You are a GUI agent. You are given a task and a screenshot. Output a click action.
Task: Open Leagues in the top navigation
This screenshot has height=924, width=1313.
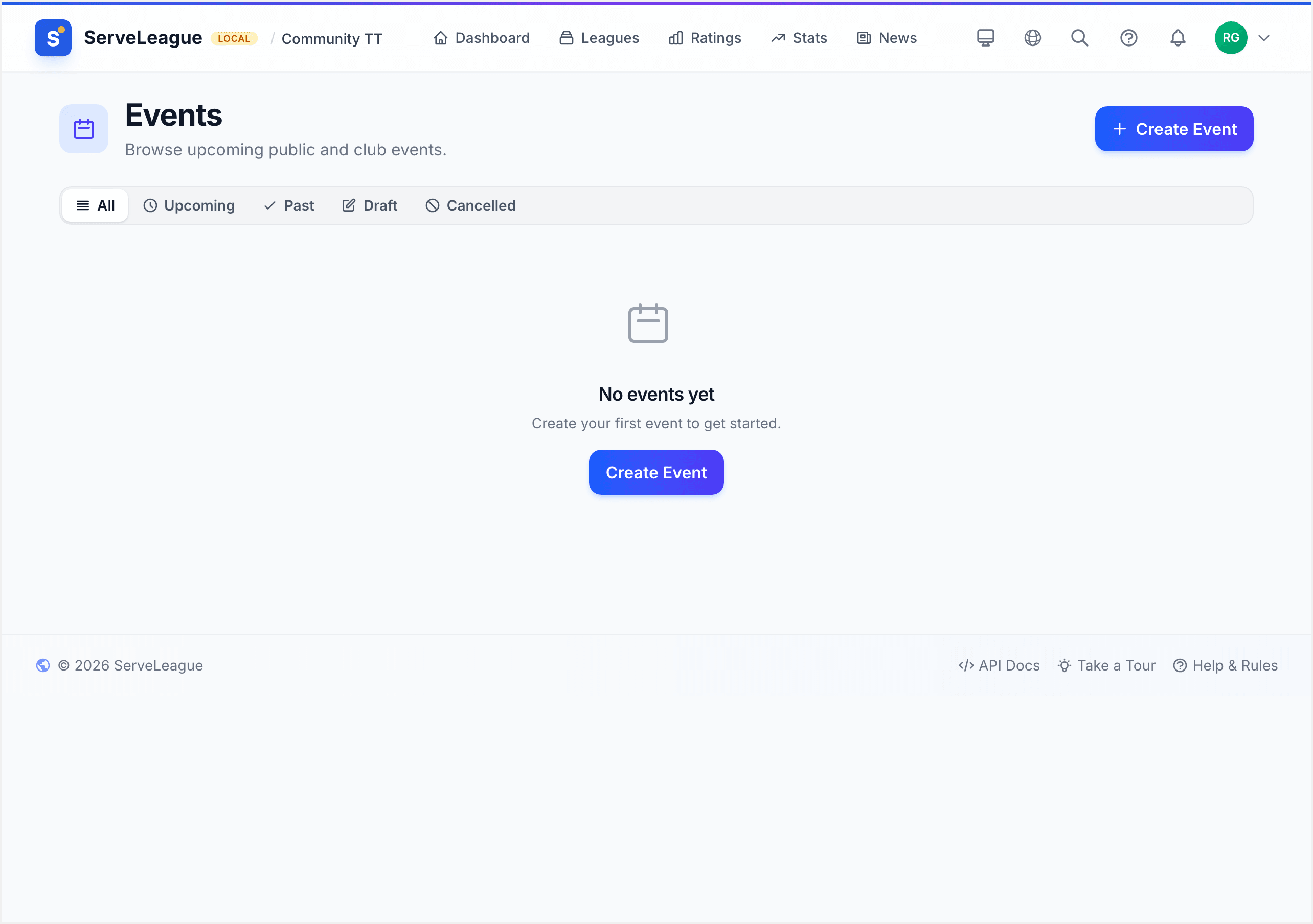[x=599, y=38]
